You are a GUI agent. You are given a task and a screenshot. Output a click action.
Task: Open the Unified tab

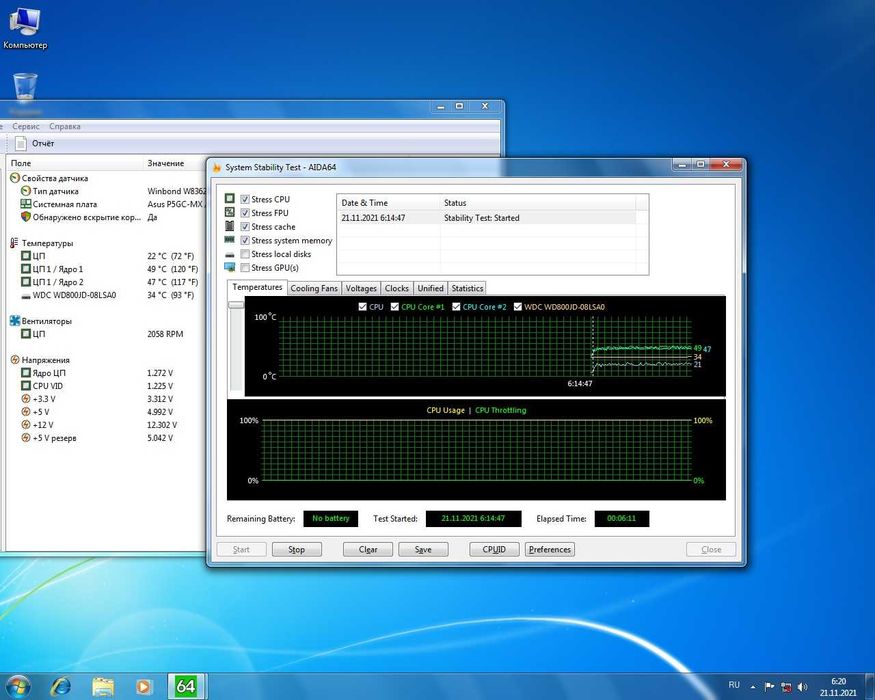coord(430,288)
